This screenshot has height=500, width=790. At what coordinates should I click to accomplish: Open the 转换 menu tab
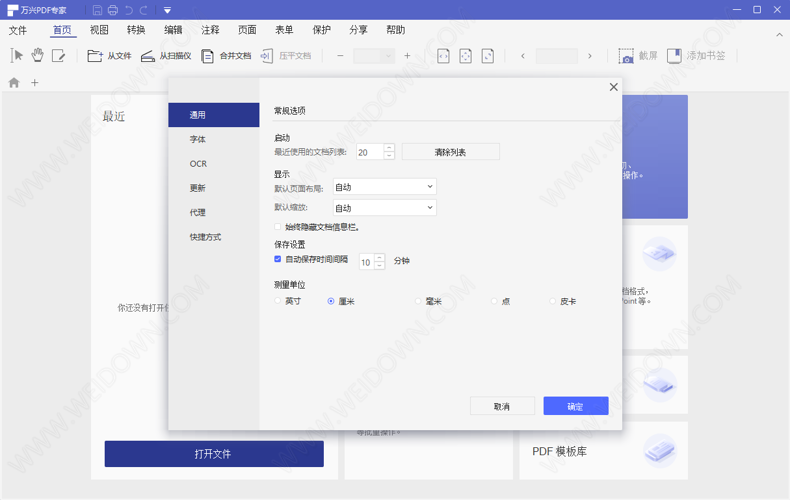click(x=136, y=30)
